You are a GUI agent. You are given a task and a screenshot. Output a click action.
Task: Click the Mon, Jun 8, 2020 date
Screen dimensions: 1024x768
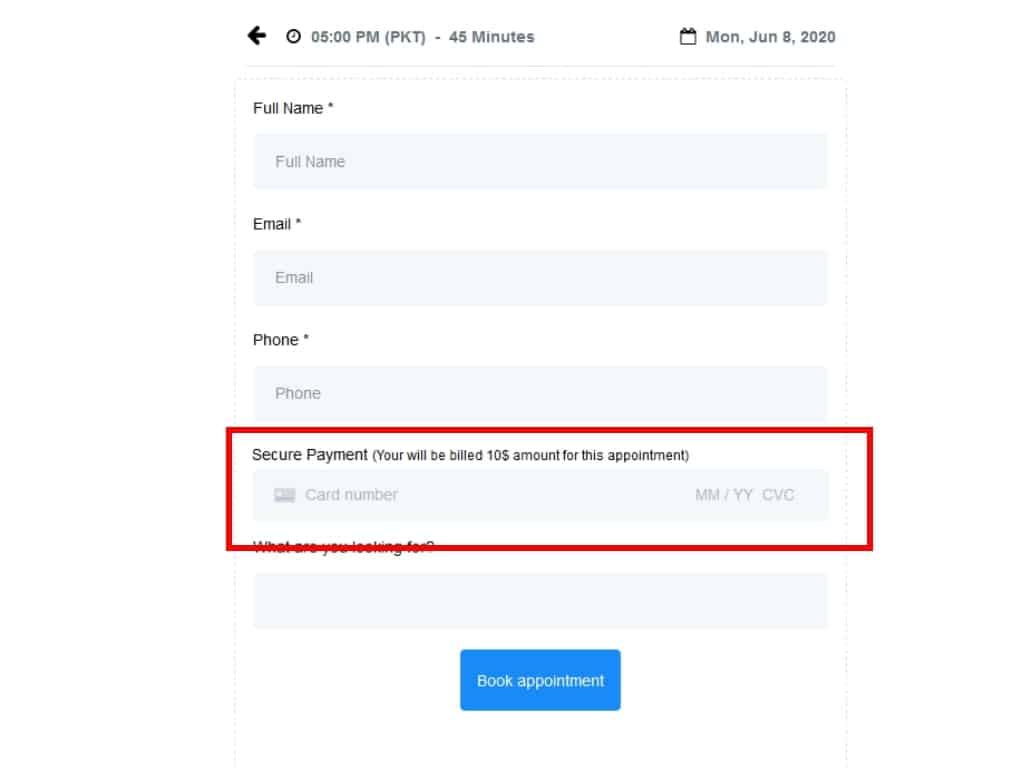coord(770,37)
